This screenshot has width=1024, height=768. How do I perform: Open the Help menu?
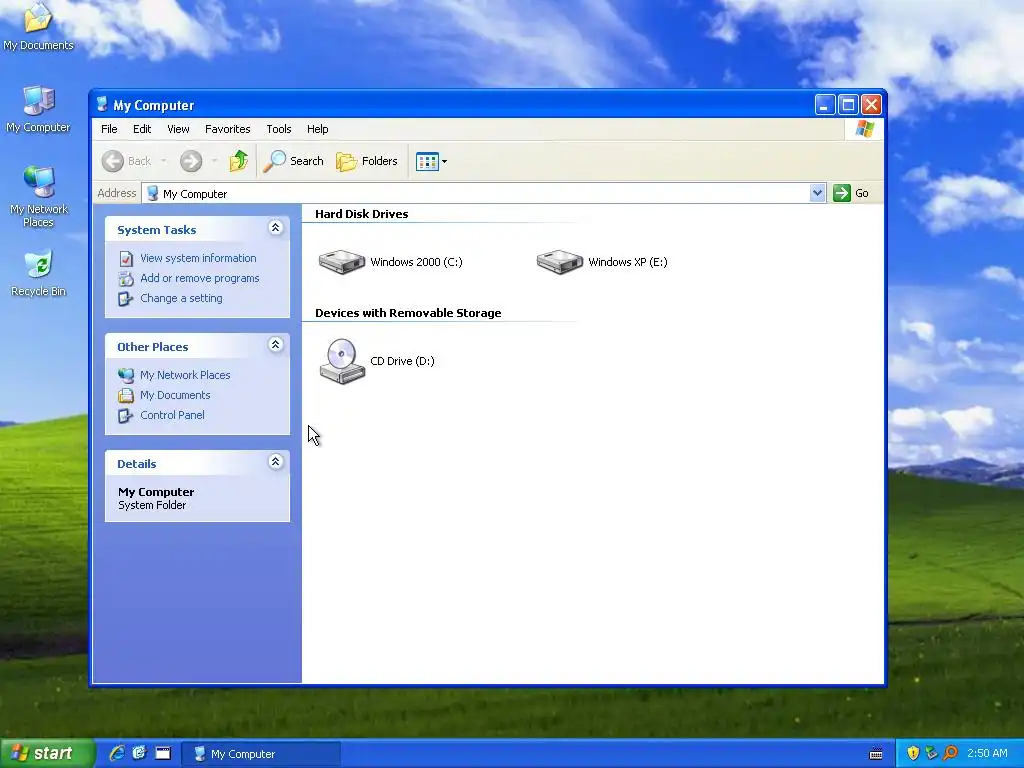317,129
